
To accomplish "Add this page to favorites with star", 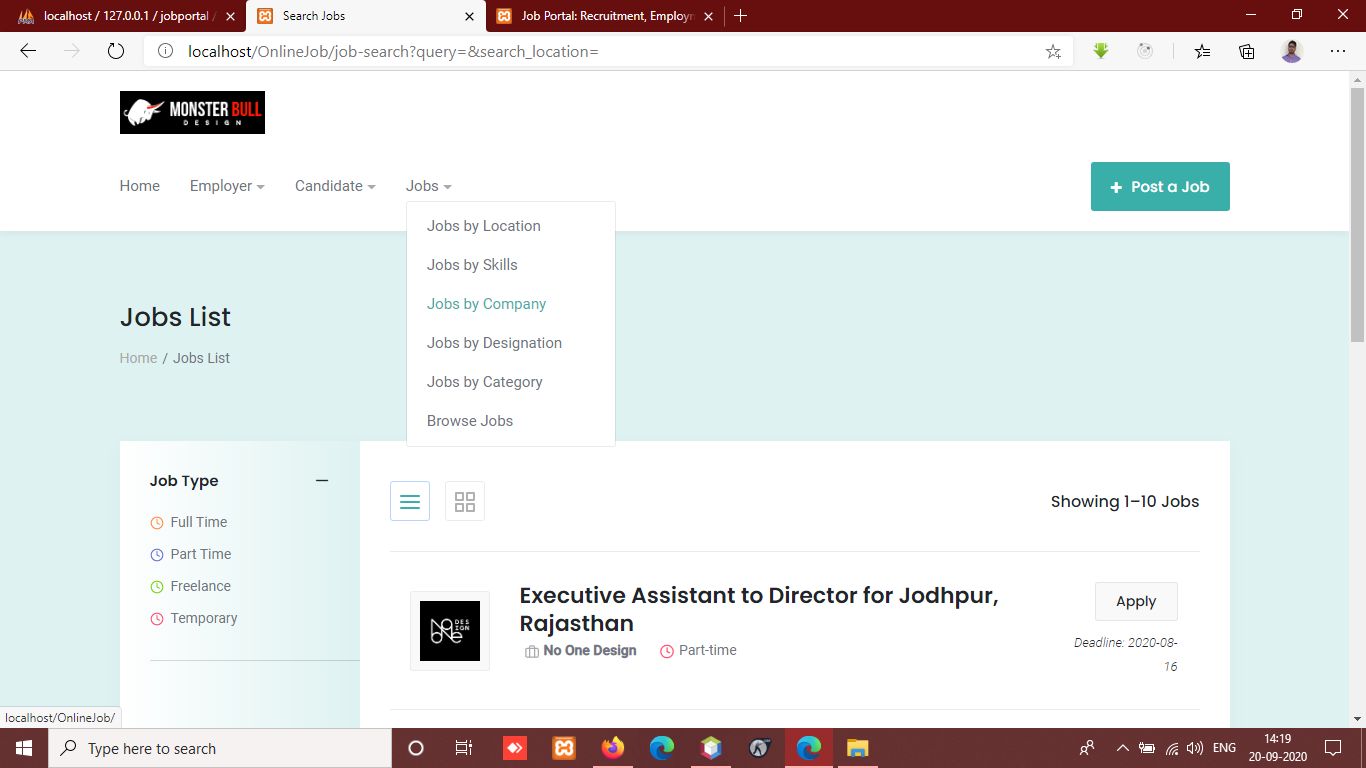I will tap(1053, 51).
